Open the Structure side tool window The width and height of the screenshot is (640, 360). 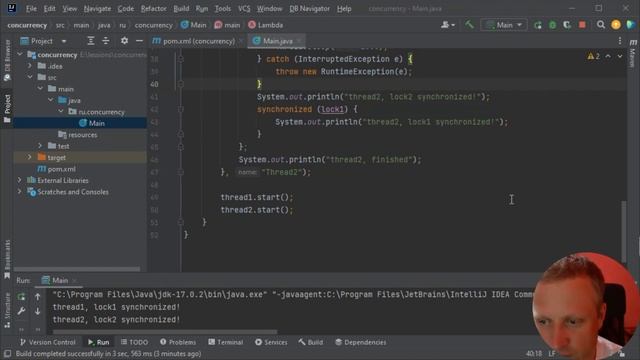(x=7, y=311)
